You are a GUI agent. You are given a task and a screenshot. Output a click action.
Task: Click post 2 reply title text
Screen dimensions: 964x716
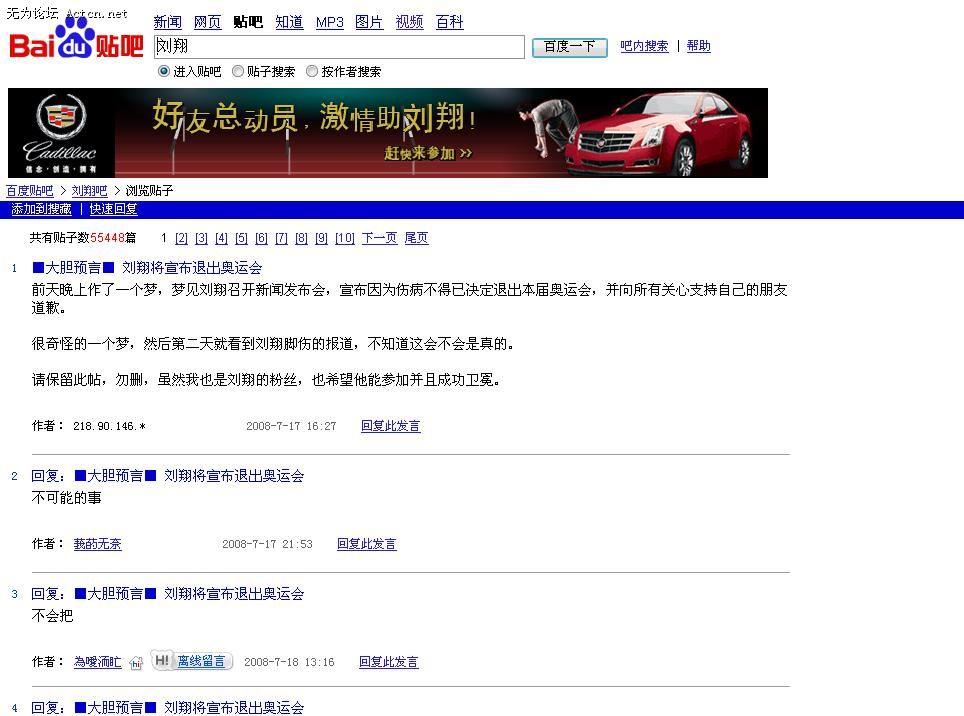pos(168,476)
